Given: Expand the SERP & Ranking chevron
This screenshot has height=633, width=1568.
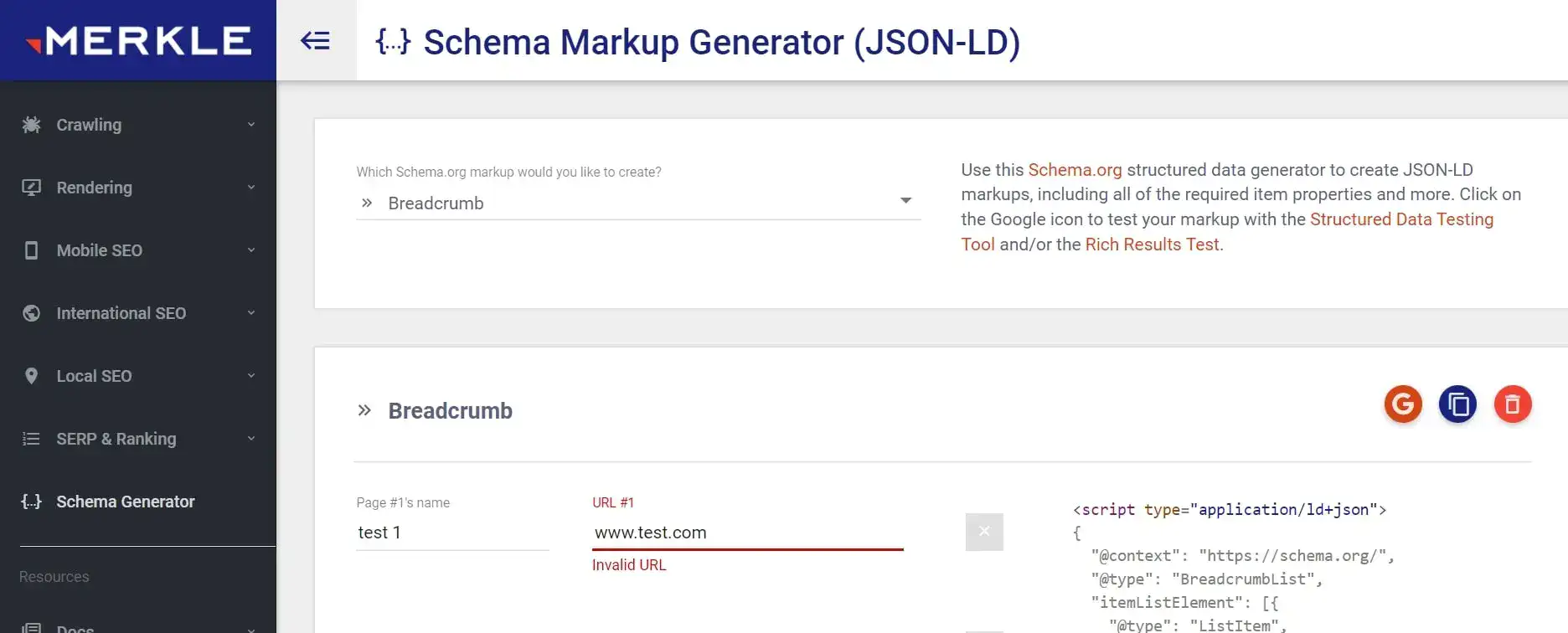Looking at the screenshot, I should [251, 439].
